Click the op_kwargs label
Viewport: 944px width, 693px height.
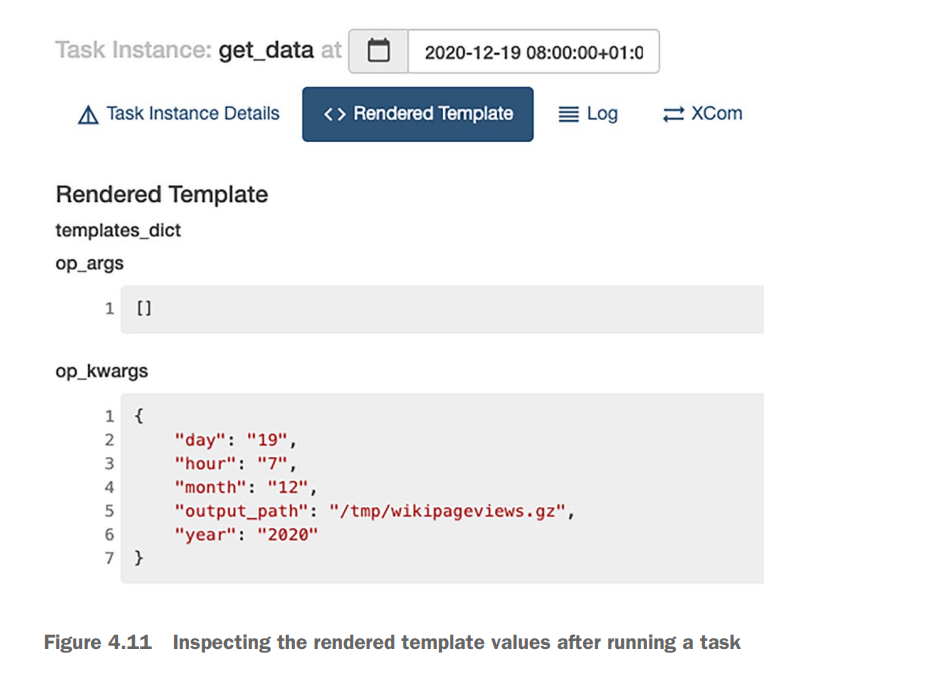102,371
